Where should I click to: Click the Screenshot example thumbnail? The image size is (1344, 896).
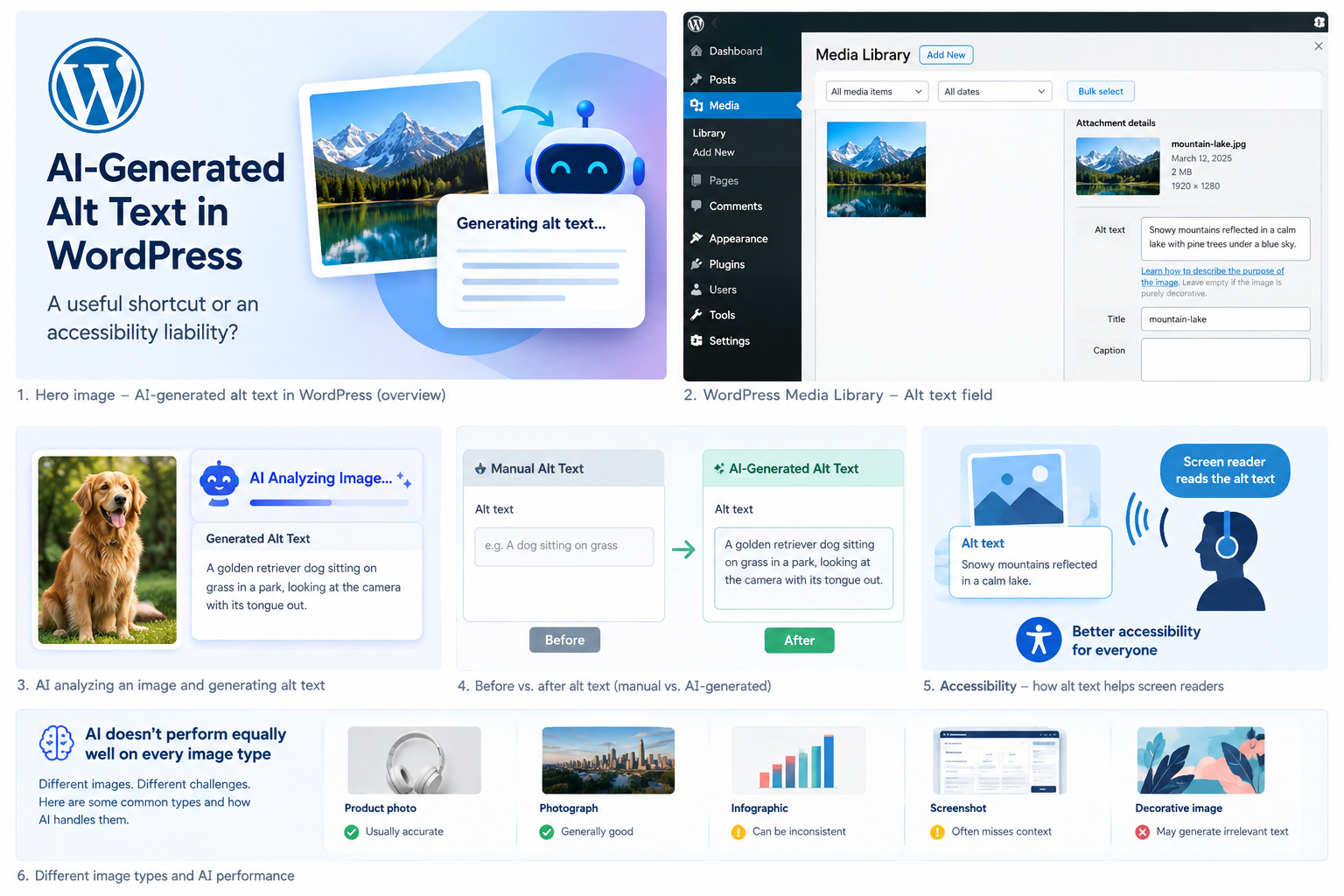pyautogui.click(x=999, y=760)
